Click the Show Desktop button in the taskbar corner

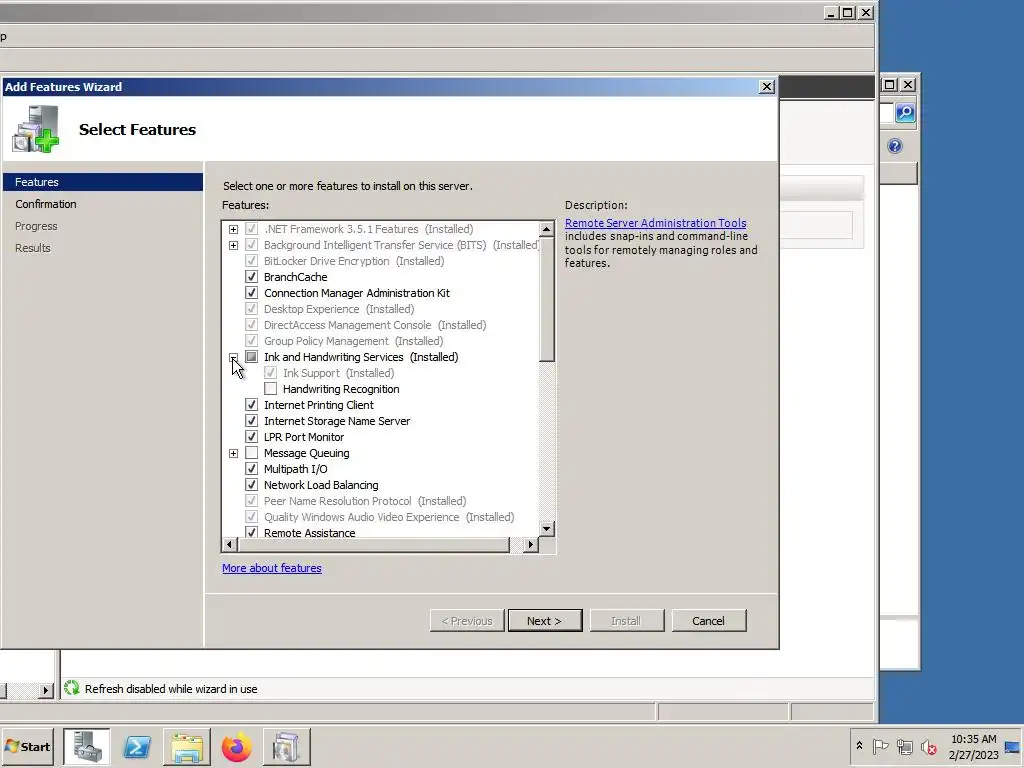pyautogui.click(x=1012, y=747)
